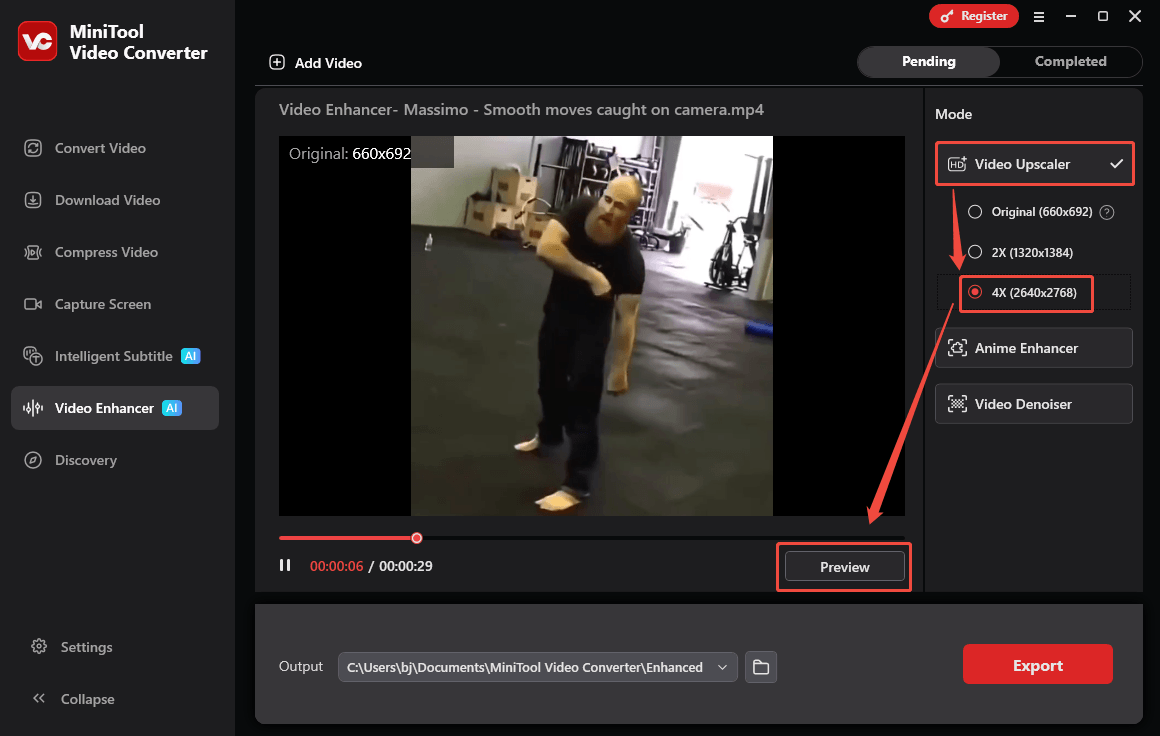Click the MiniTool Video Converter logo

click(37, 41)
